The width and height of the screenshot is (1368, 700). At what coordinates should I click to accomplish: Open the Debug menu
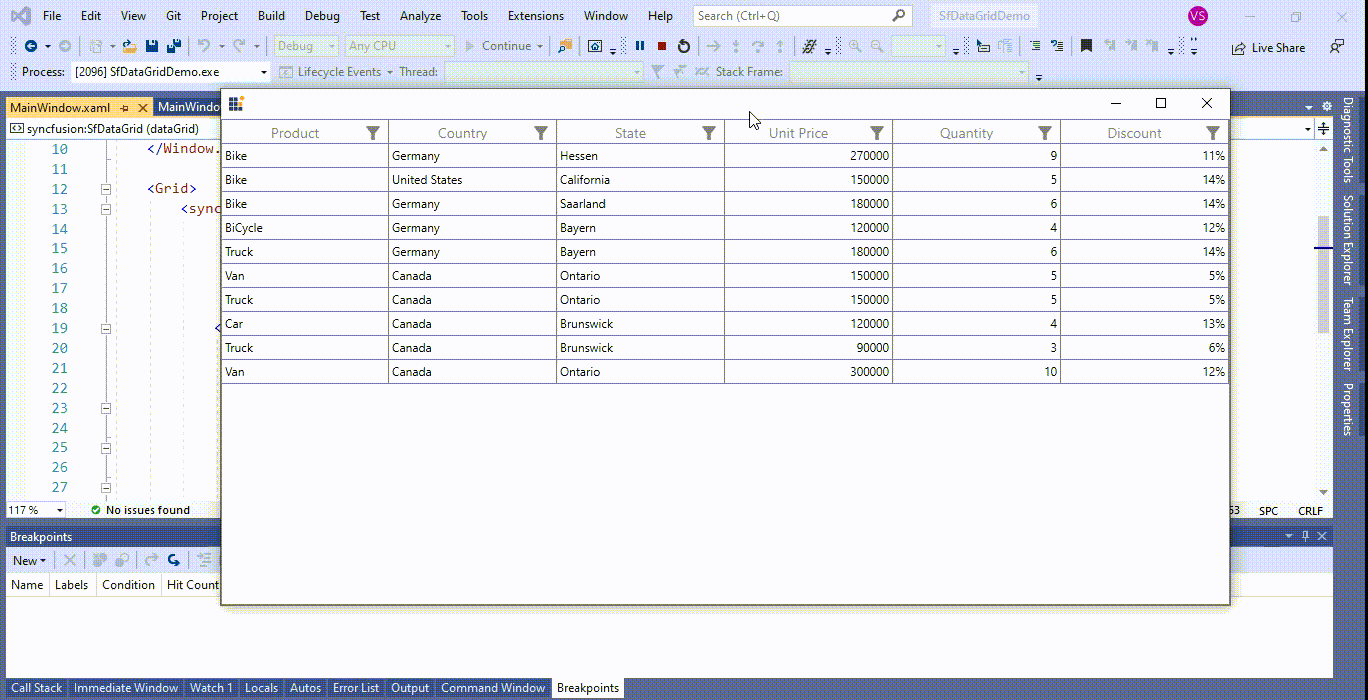pos(321,15)
